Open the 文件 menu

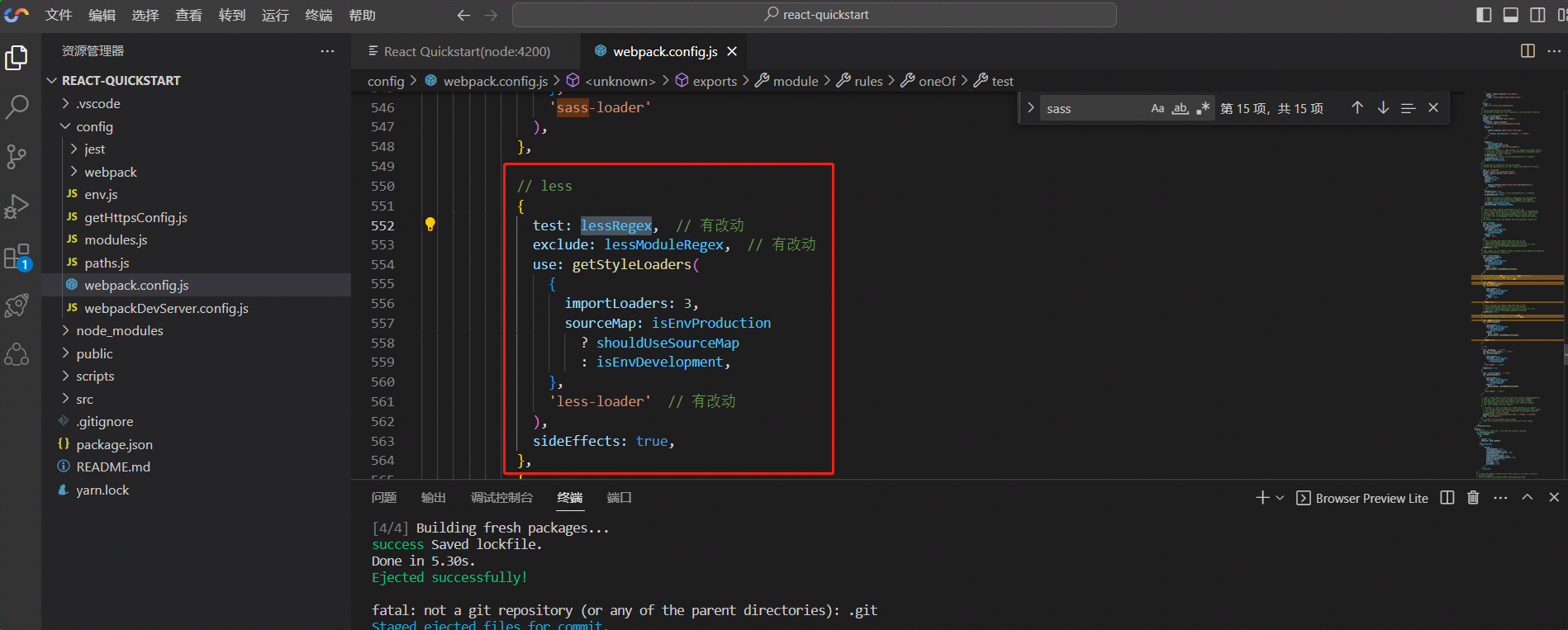pyautogui.click(x=59, y=15)
